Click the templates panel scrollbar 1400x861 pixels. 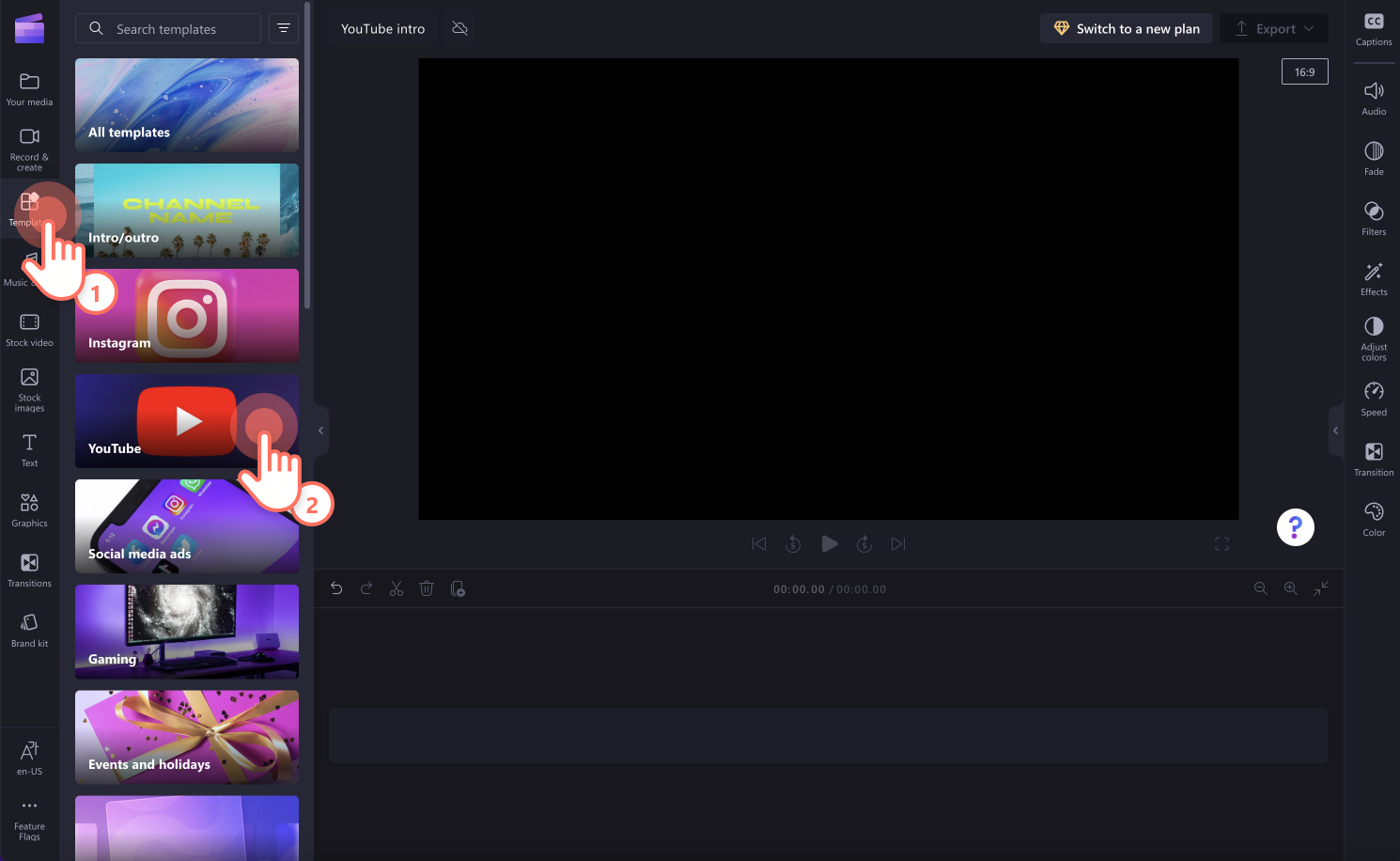(307, 155)
